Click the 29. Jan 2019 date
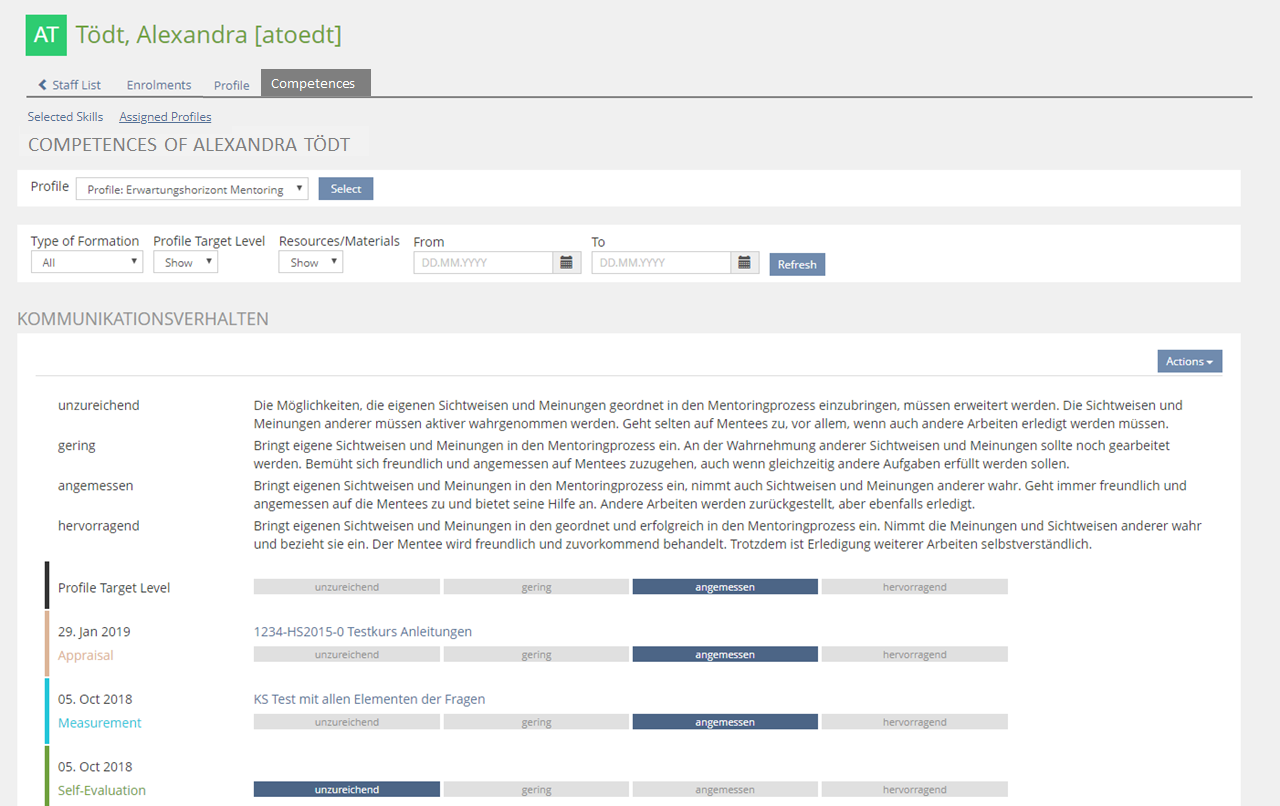The image size is (1280, 806). click(94, 632)
